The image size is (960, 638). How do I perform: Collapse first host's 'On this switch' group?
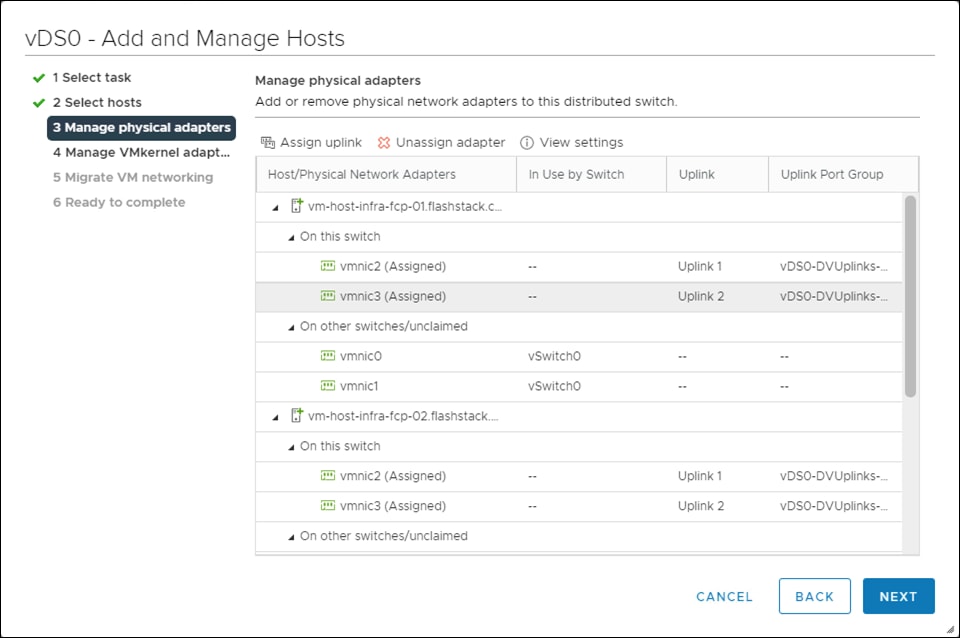[291, 237]
